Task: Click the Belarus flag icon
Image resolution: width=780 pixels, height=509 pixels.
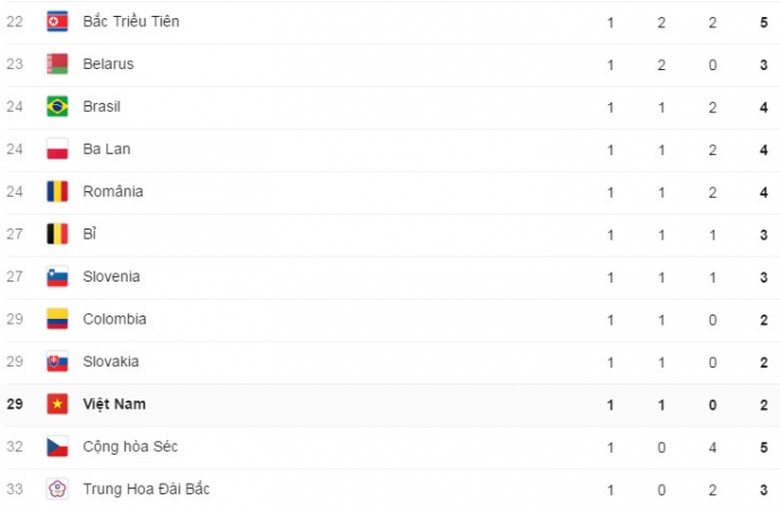Action: coord(57,64)
